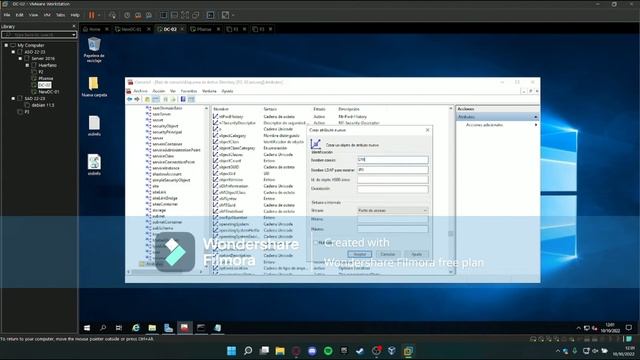The width and height of the screenshot is (640, 360).
Task: Select the Nueva carpeta desktop folder
Action: (94, 86)
